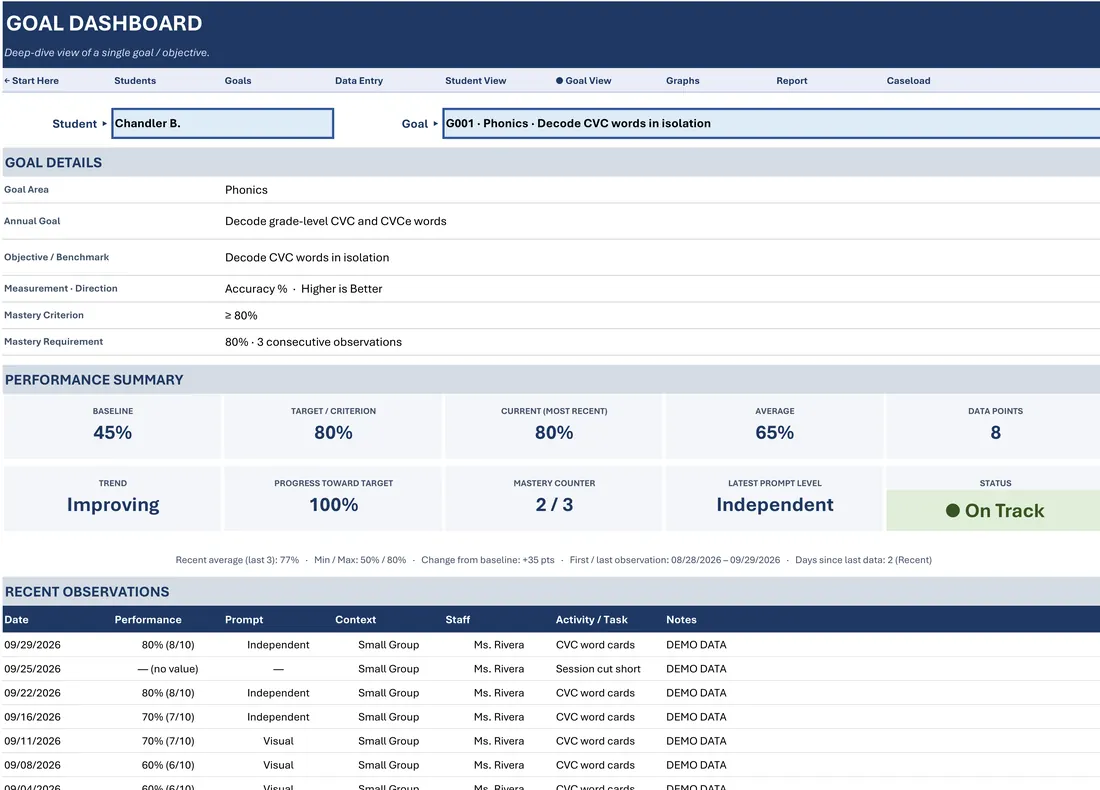
Task: Click the RECENT OBSERVATIONS header
Action: pos(87,592)
